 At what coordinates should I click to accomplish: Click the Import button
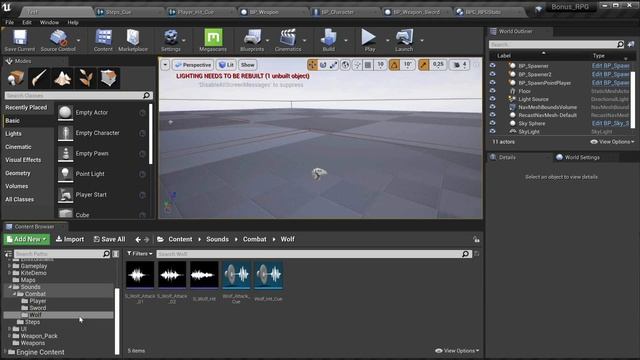[70, 239]
